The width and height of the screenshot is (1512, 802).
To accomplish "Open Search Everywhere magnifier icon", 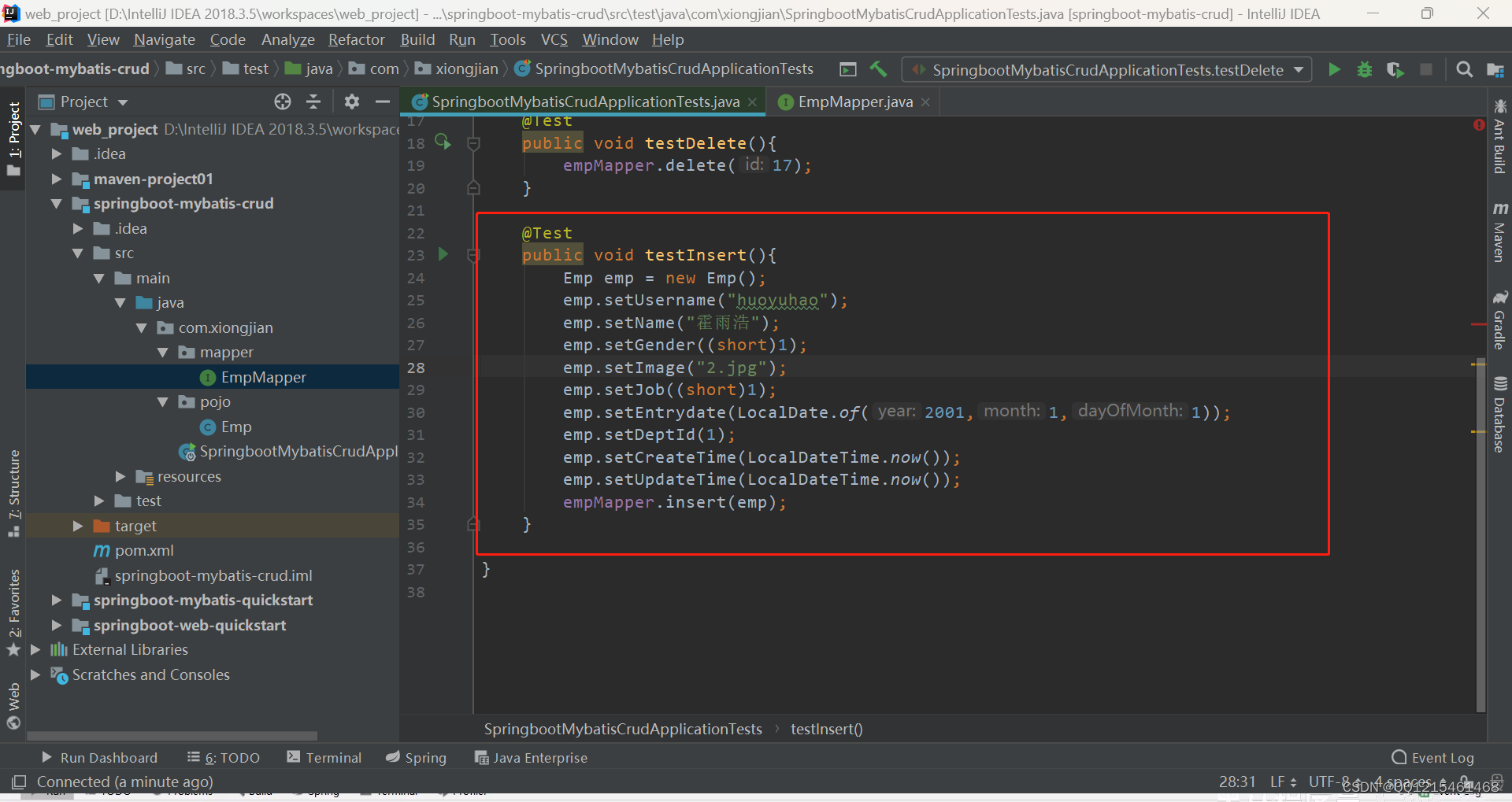I will coord(1464,69).
